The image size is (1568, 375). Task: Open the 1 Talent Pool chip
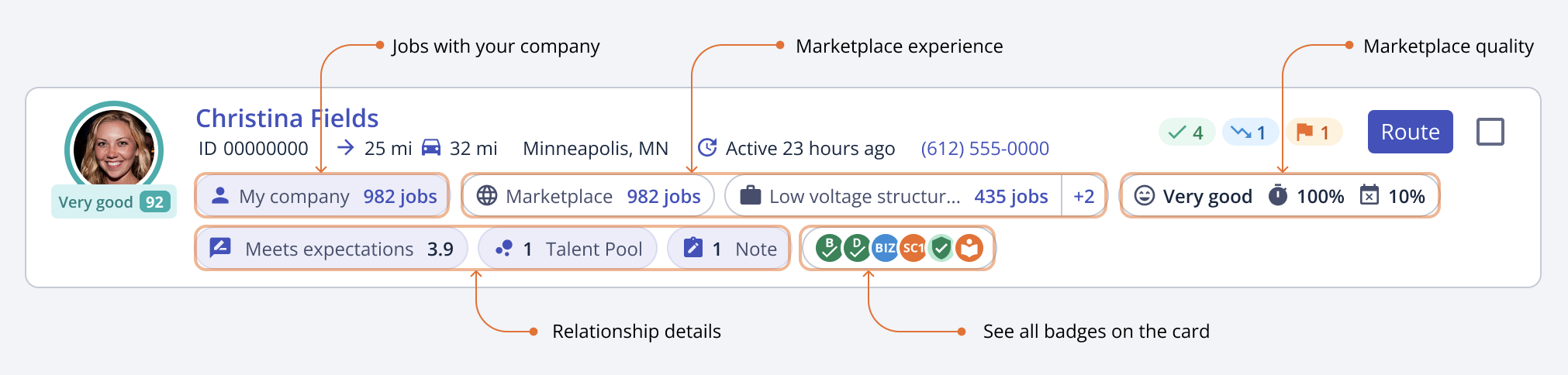[x=568, y=249]
